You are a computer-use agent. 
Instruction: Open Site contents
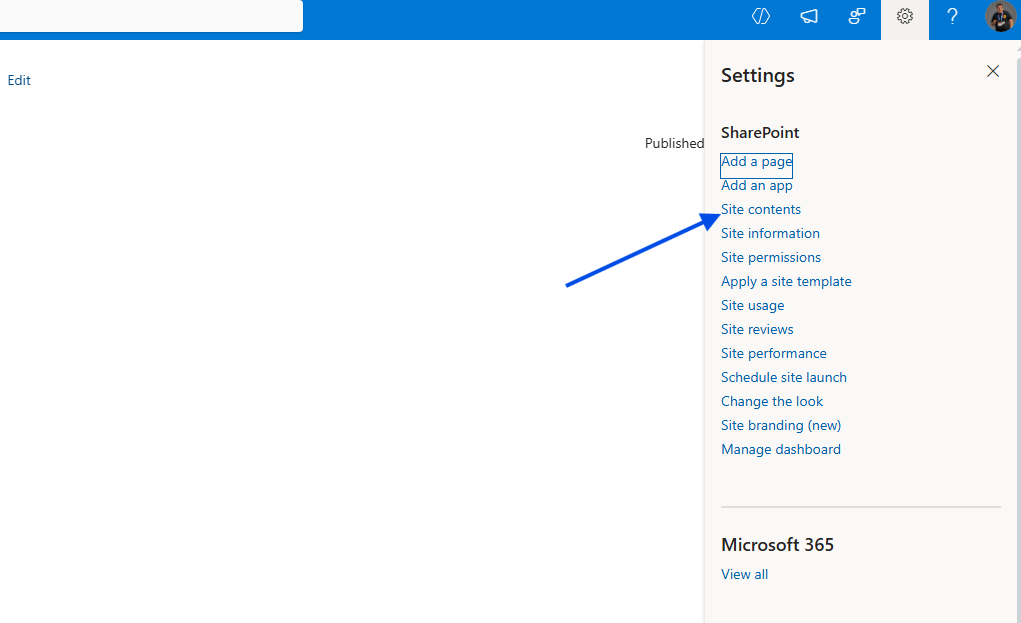pyautogui.click(x=761, y=209)
